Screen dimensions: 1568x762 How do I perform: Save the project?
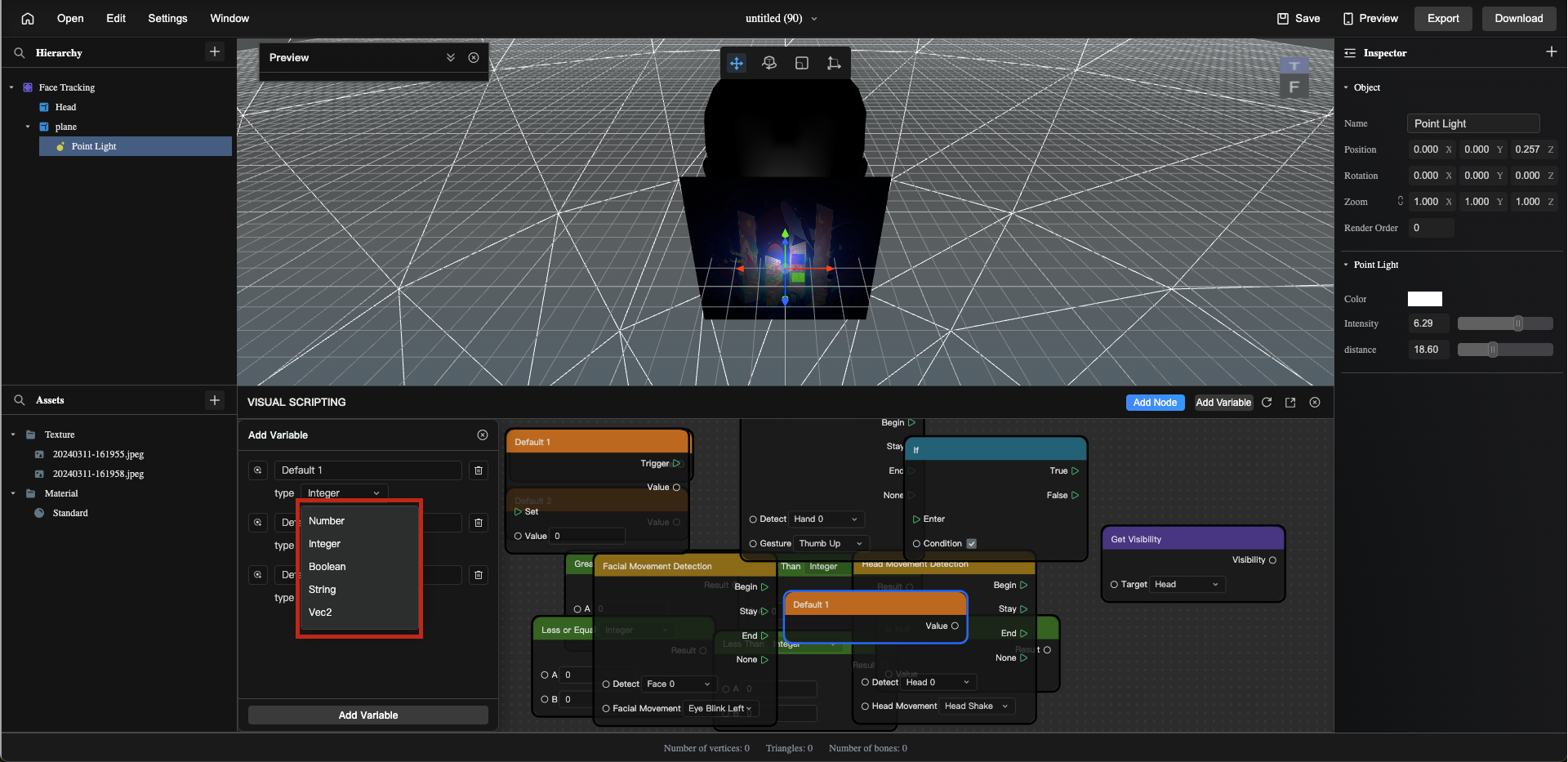coord(1298,19)
